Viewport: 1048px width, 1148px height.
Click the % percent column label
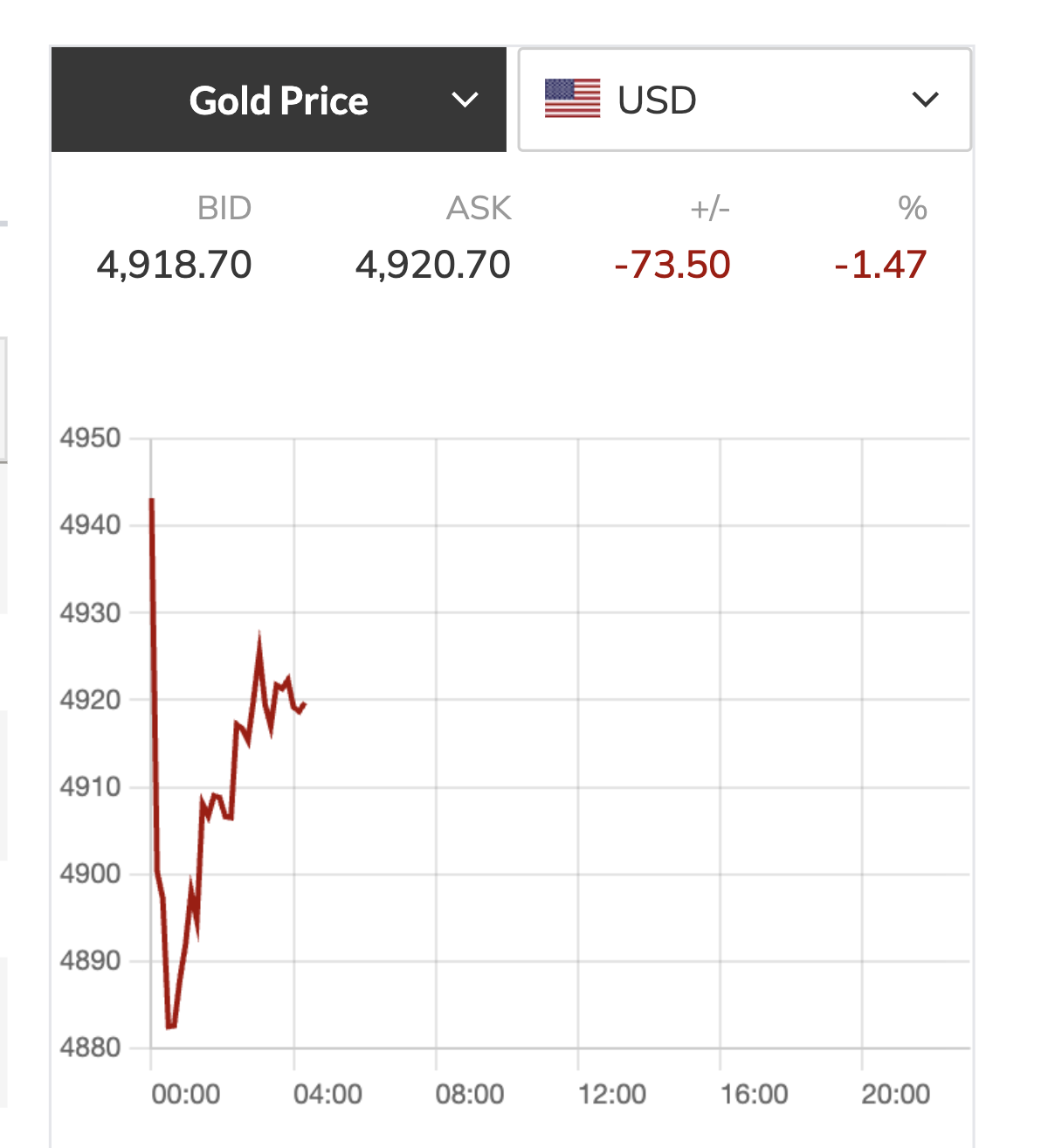coord(912,209)
